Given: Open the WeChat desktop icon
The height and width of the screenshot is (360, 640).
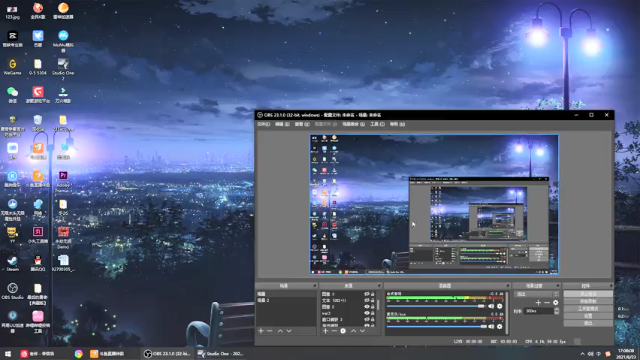Looking at the screenshot, I should click(x=13, y=95).
